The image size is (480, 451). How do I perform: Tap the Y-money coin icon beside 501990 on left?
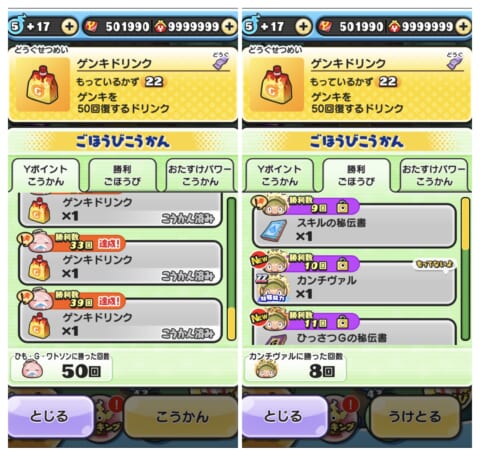tap(91, 26)
